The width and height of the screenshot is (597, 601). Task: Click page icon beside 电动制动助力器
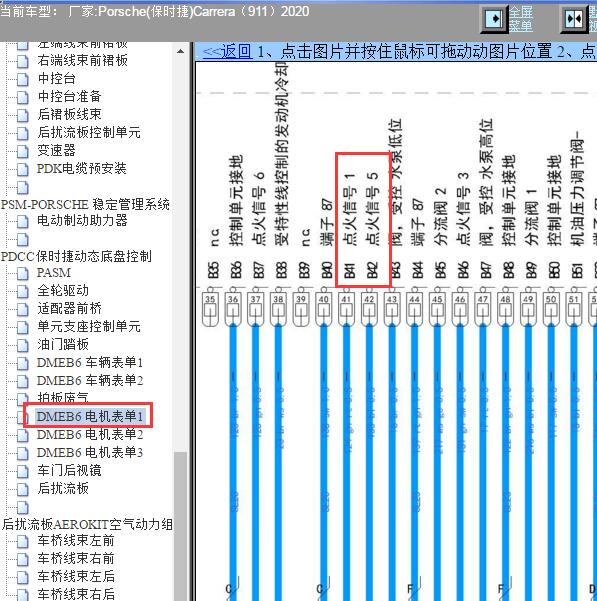tap(23, 221)
